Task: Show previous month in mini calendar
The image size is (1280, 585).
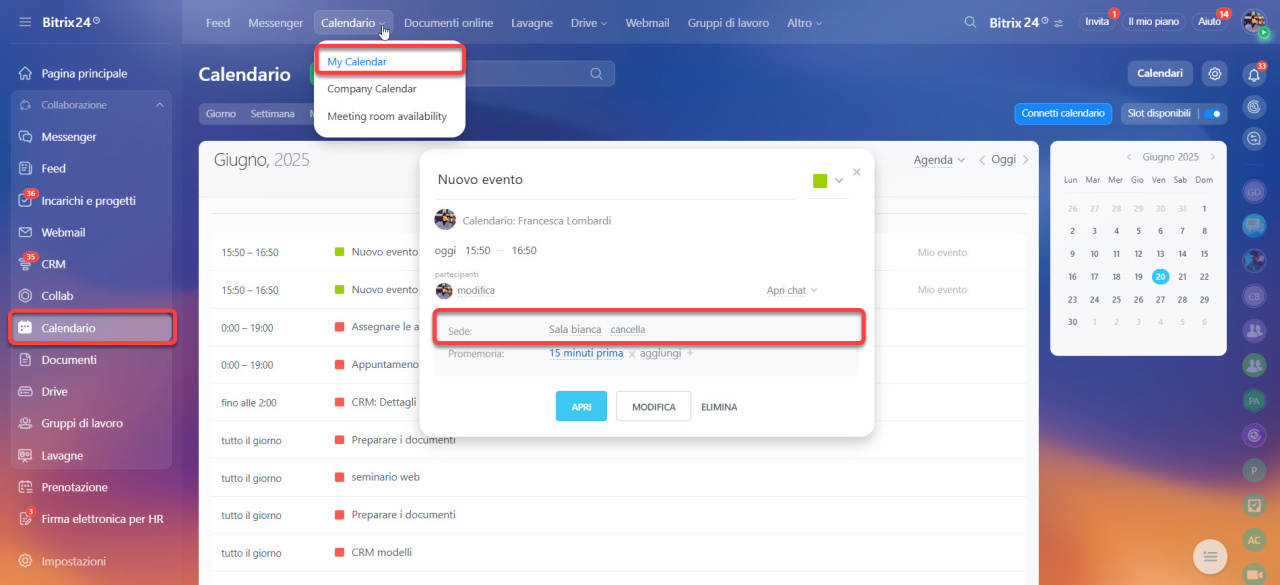Action: coord(1129,157)
